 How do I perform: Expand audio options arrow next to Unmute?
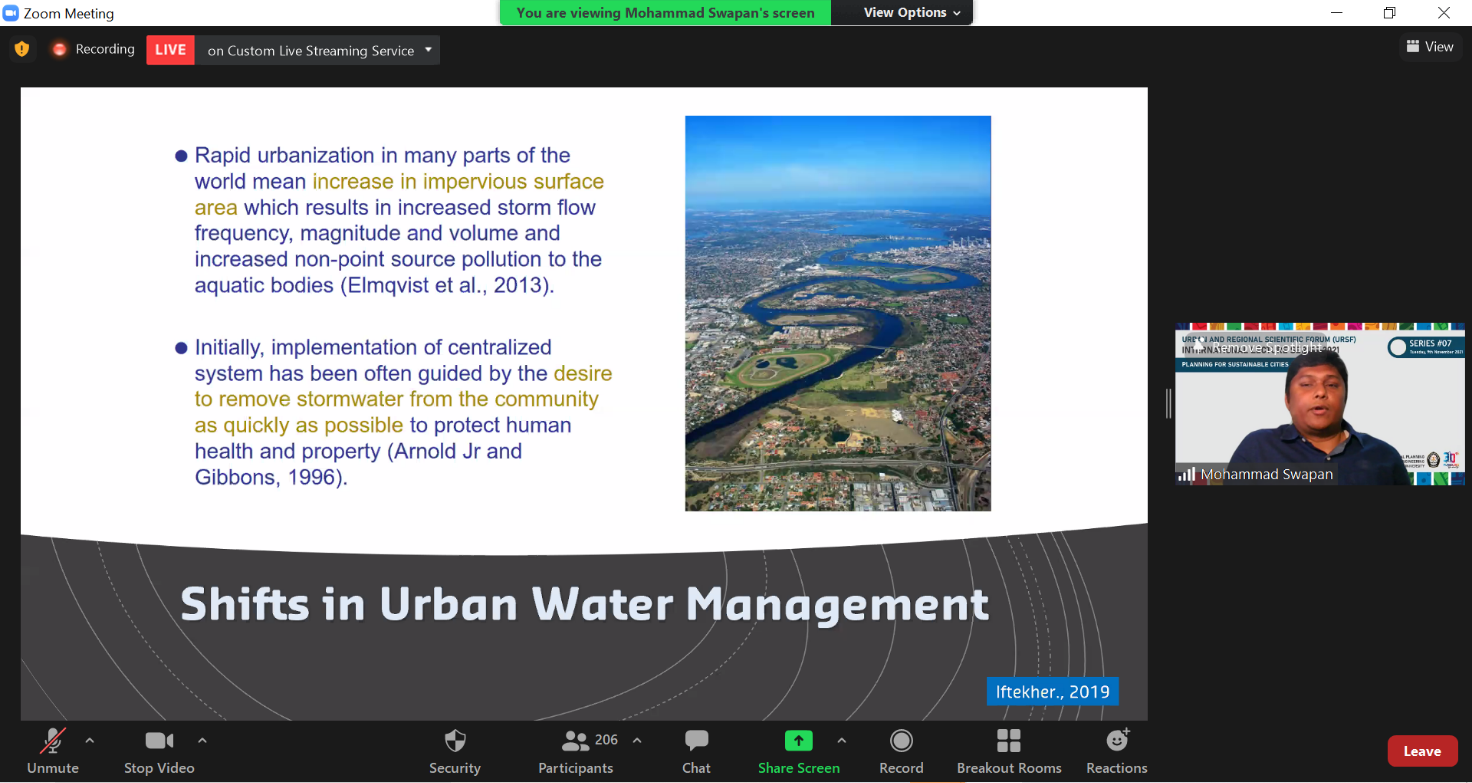[x=90, y=741]
